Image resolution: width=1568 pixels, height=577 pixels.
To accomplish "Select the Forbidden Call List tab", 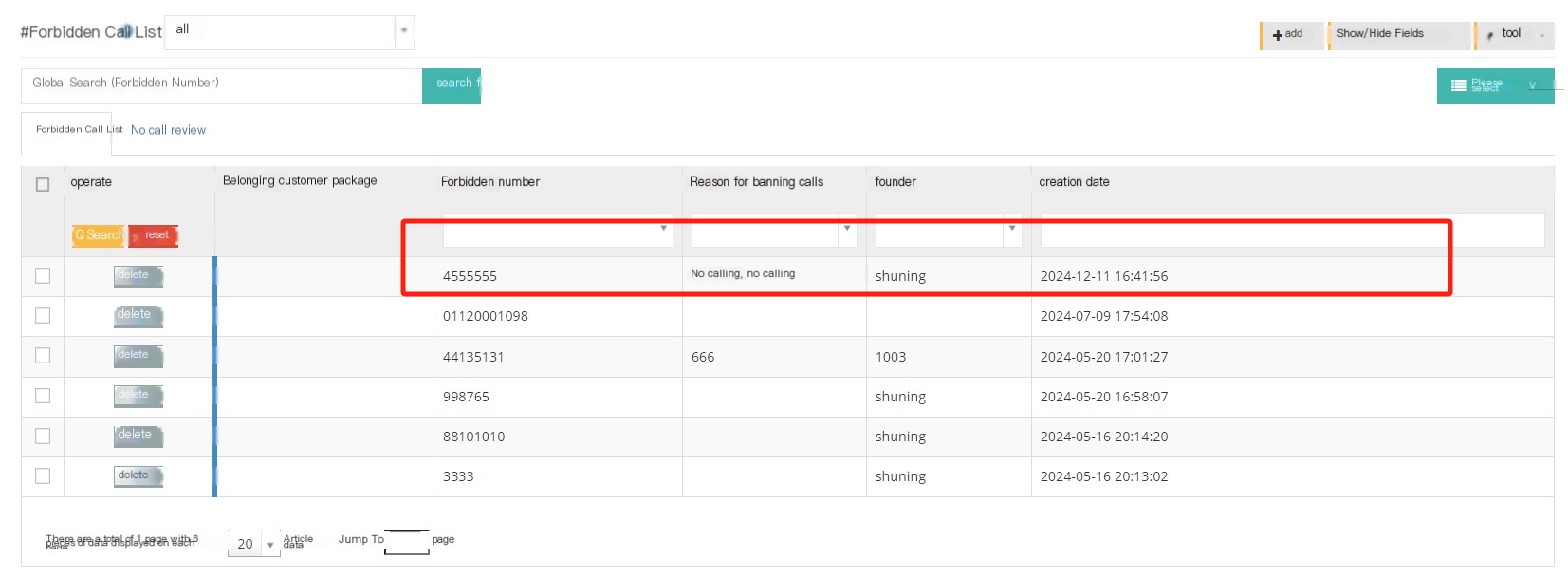I will coord(79,130).
